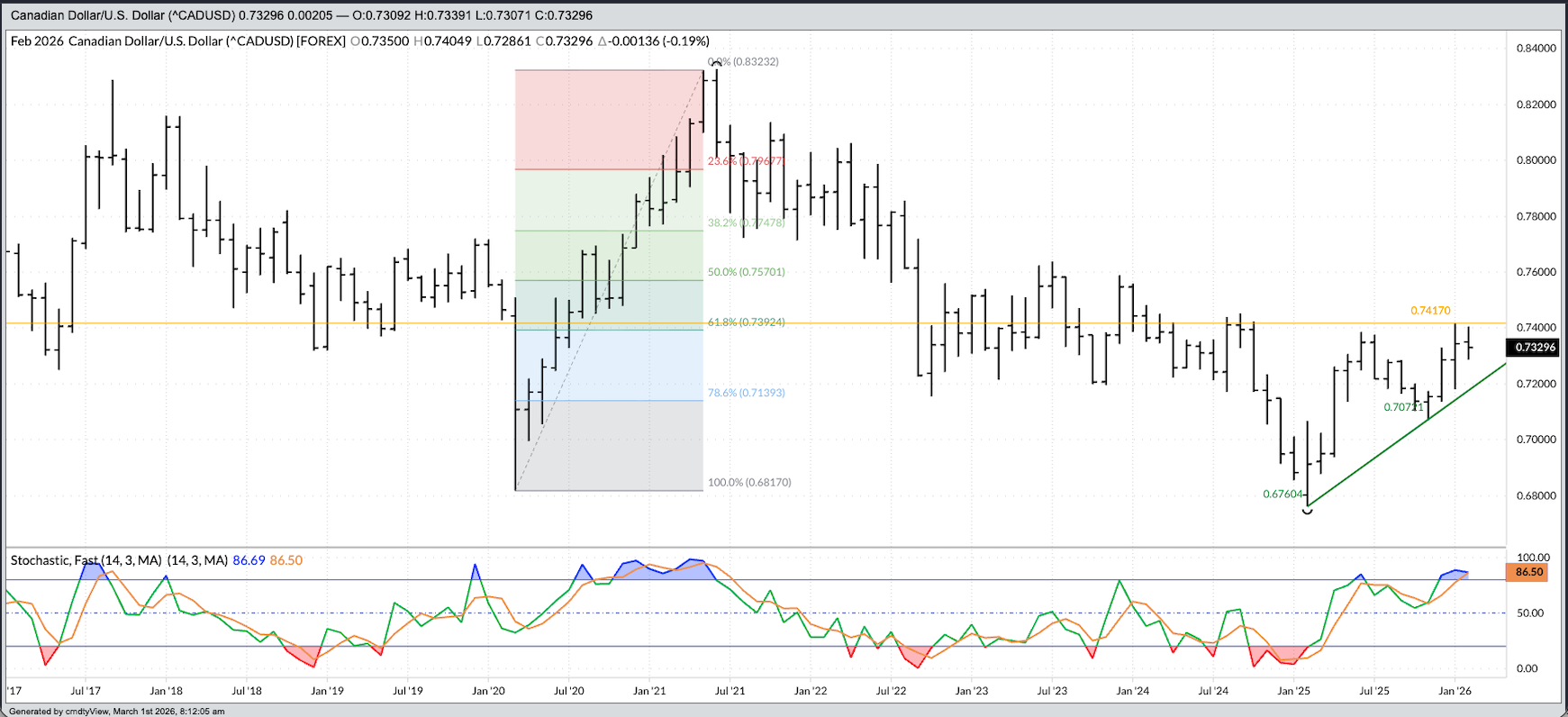Screen dimensions: 1568x717
Task: Click the 0.80000 price axis label
Action: (x=1536, y=160)
